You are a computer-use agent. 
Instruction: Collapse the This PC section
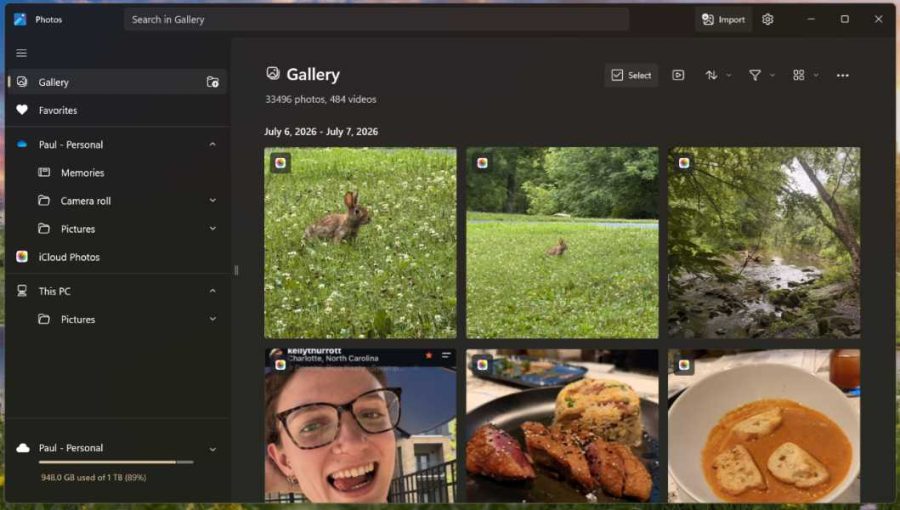[x=212, y=291]
